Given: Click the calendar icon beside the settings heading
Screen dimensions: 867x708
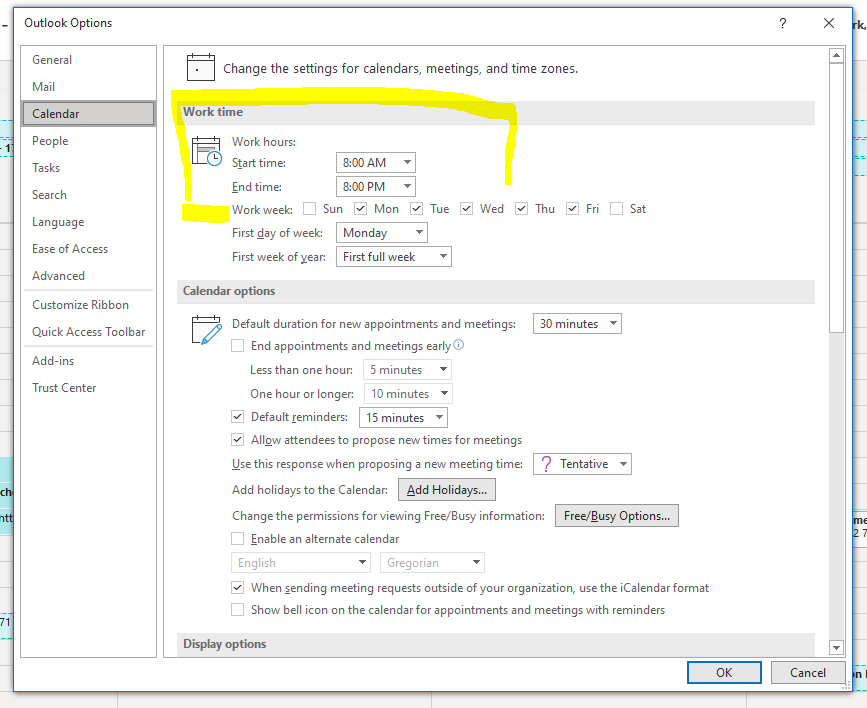Looking at the screenshot, I should coord(201,67).
